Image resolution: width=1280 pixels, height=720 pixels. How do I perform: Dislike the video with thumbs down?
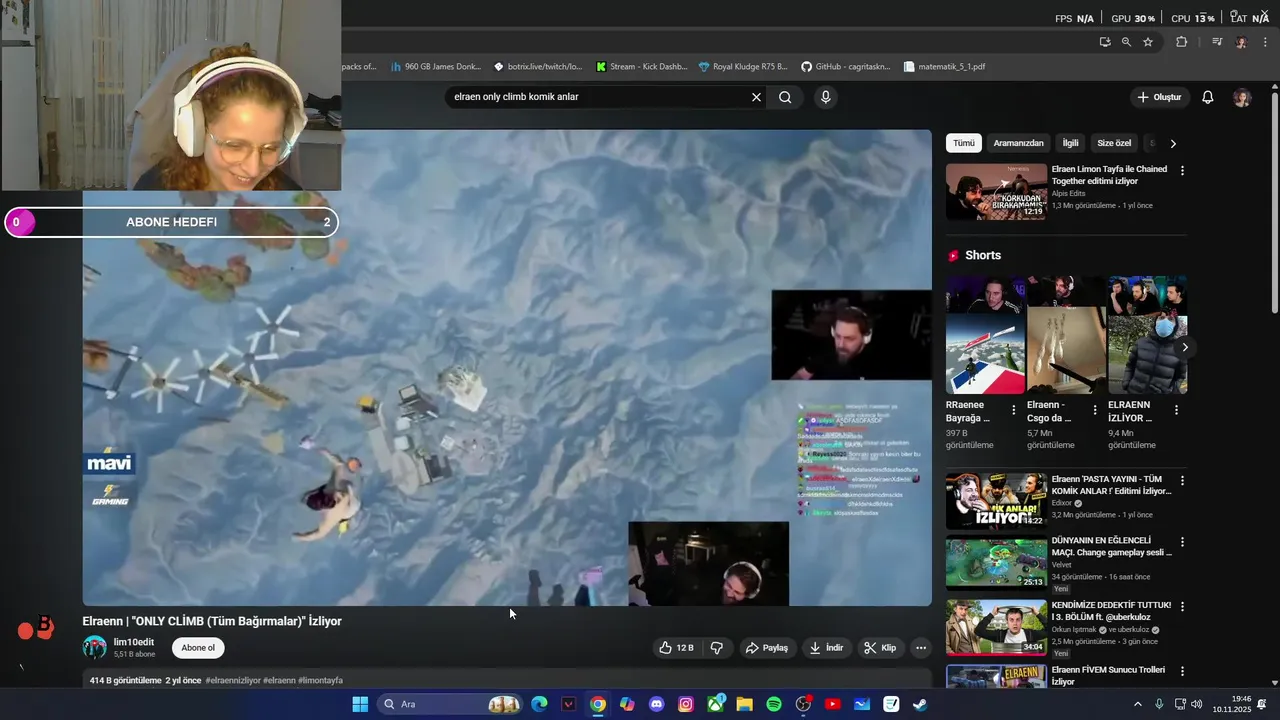click(717, 648)
